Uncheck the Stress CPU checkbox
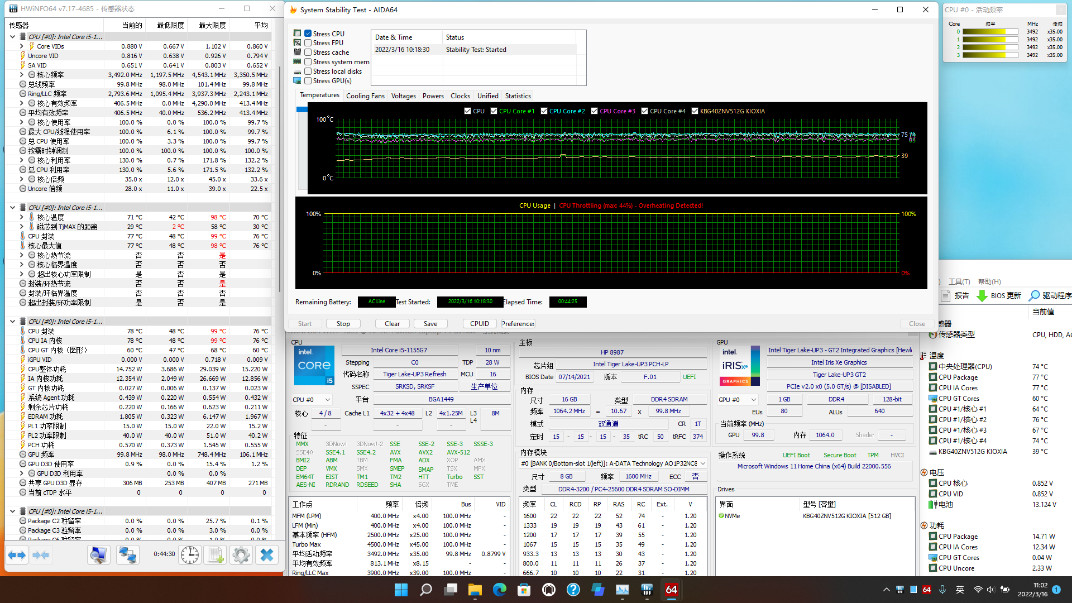The height and width of the screenshot is (603, 1072). tap(308, 33)
